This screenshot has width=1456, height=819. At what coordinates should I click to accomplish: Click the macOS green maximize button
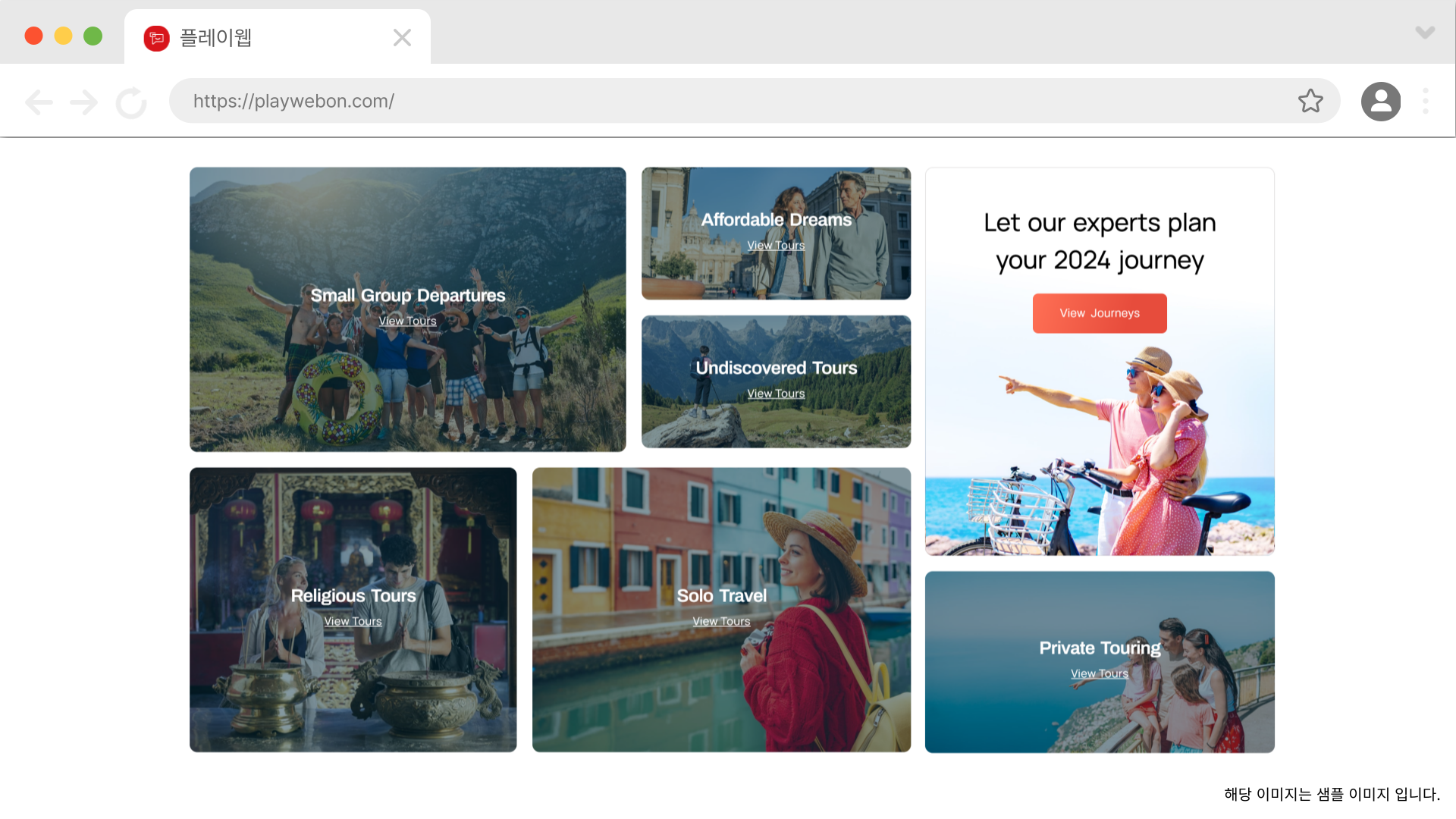tap(93, 36)
